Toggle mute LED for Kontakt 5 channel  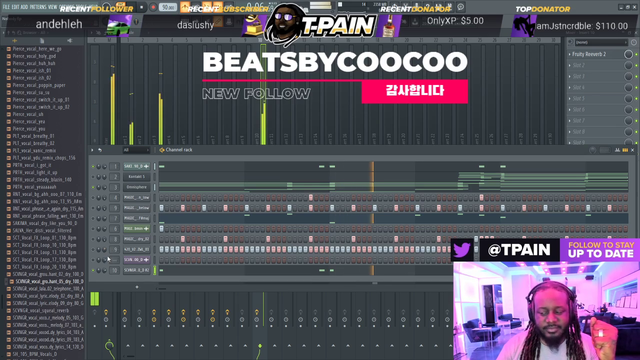coord(93,177)
